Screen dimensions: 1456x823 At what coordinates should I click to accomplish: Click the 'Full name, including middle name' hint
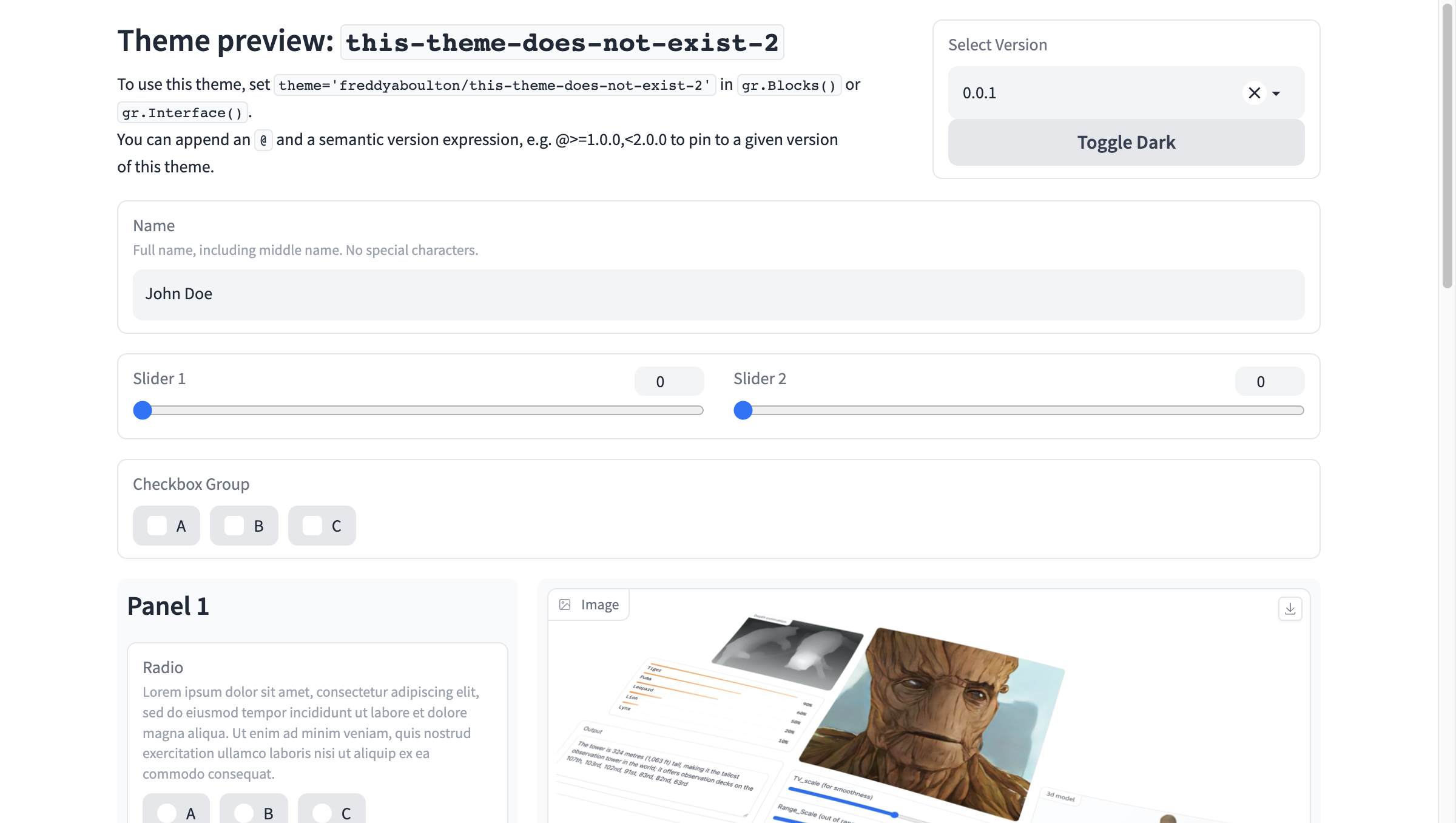(x=305, y=250)
